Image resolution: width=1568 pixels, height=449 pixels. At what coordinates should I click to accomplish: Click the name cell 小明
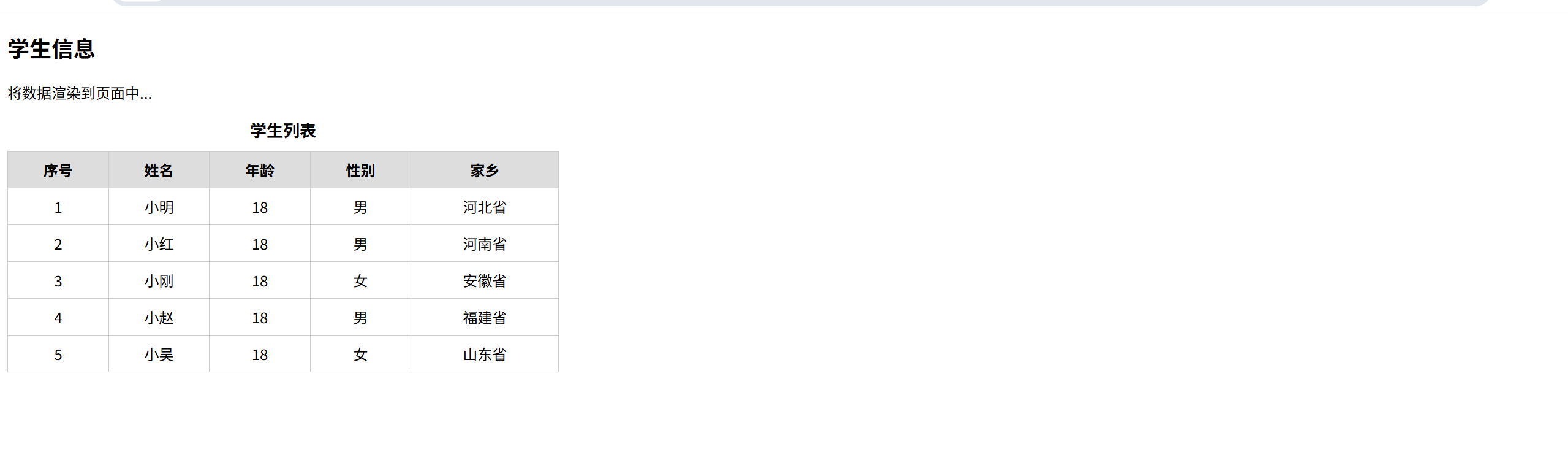click(x=159, y=207)
